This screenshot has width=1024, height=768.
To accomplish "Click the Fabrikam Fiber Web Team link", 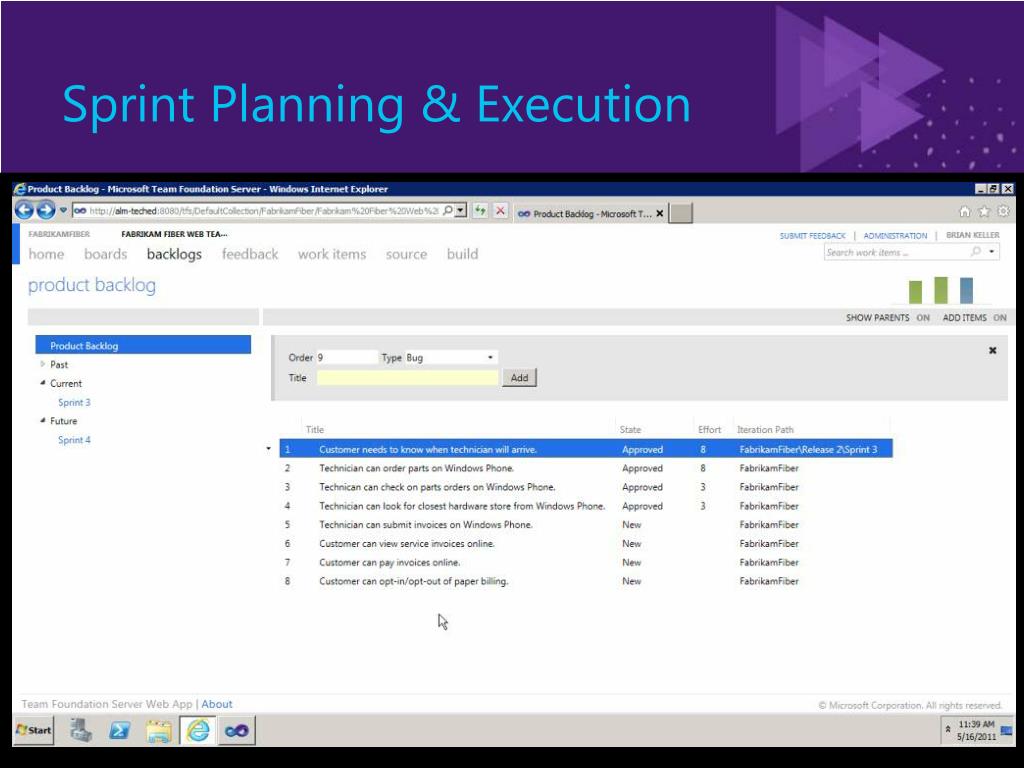I will click(174, 234).
